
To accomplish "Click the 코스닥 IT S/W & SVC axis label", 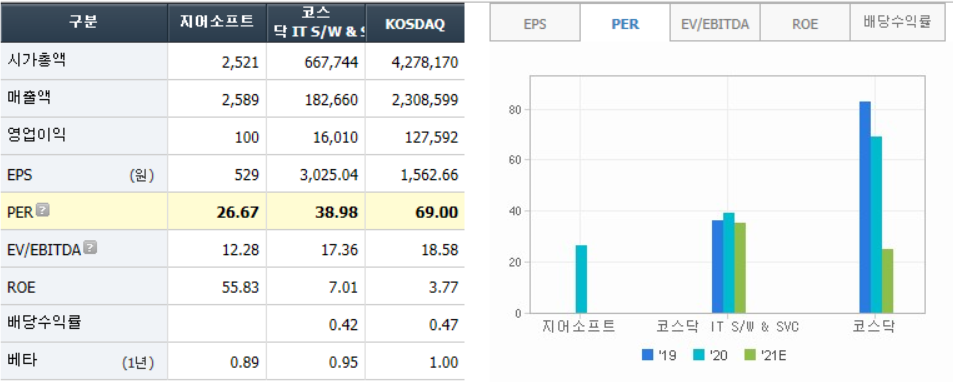I will (x=727, y=326).
